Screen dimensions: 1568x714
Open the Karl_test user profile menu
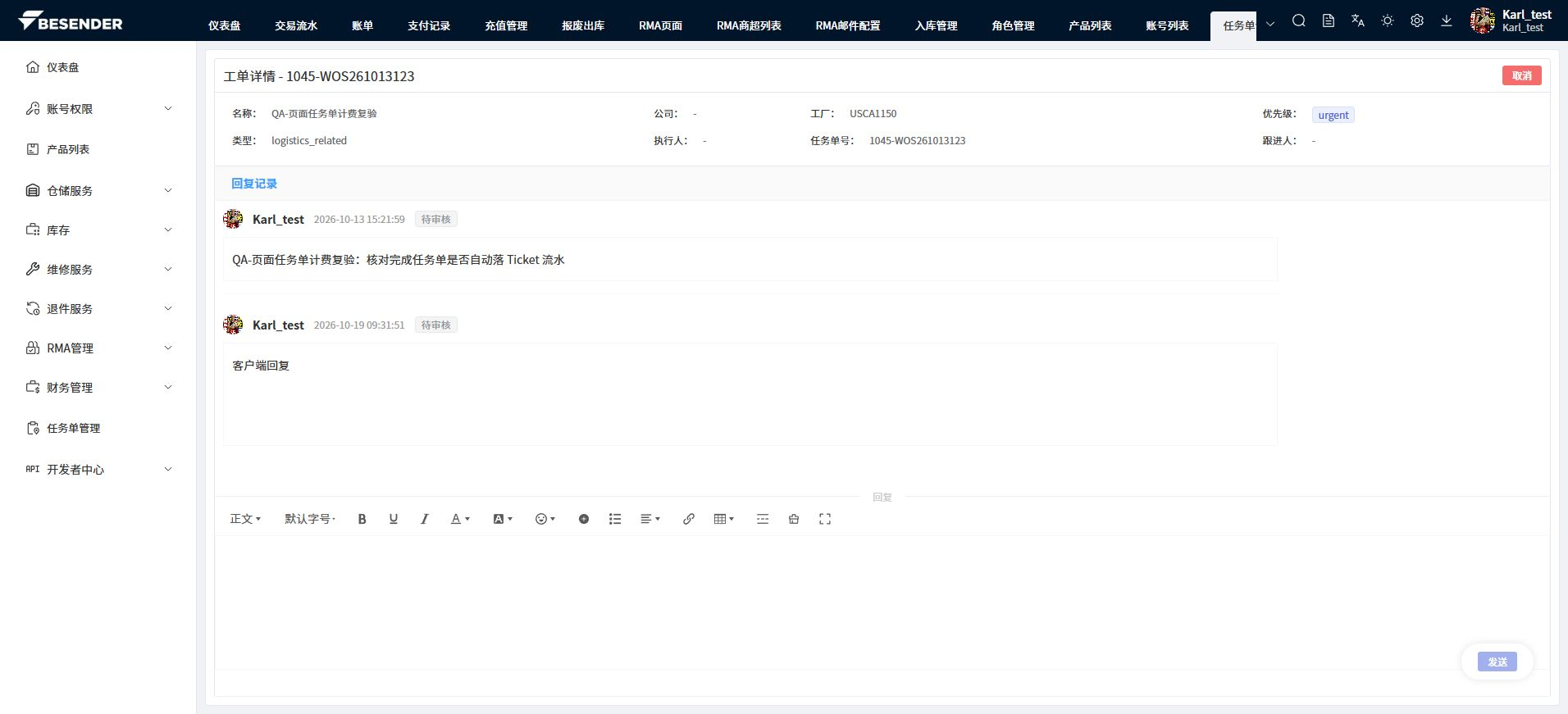pyautogui.click(x=1511, y=20)
